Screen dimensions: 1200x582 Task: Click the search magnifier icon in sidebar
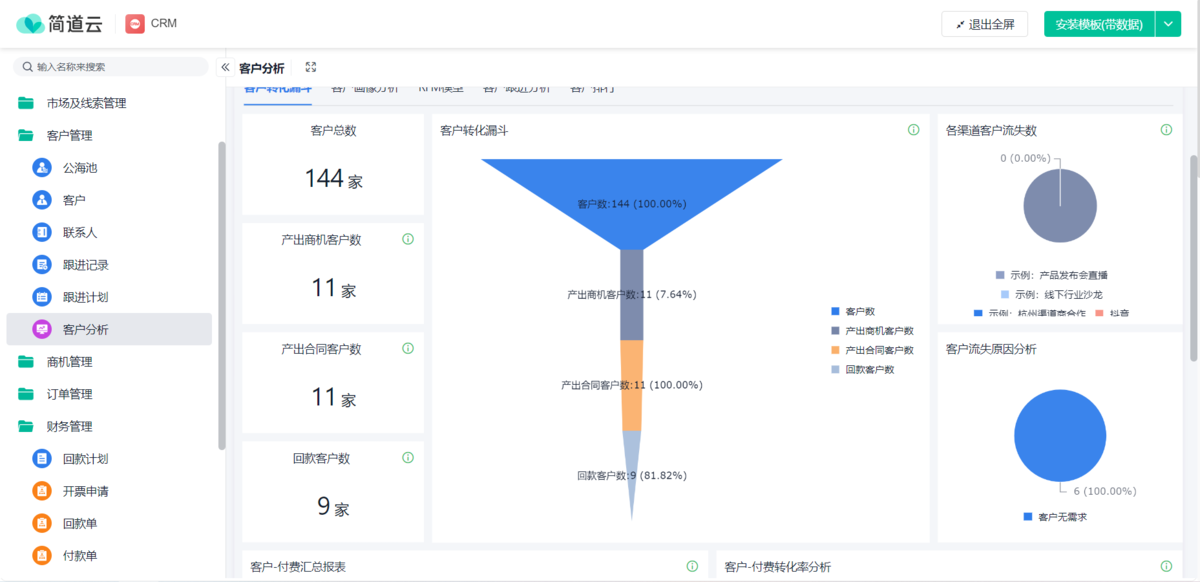(x=28, y=67)
